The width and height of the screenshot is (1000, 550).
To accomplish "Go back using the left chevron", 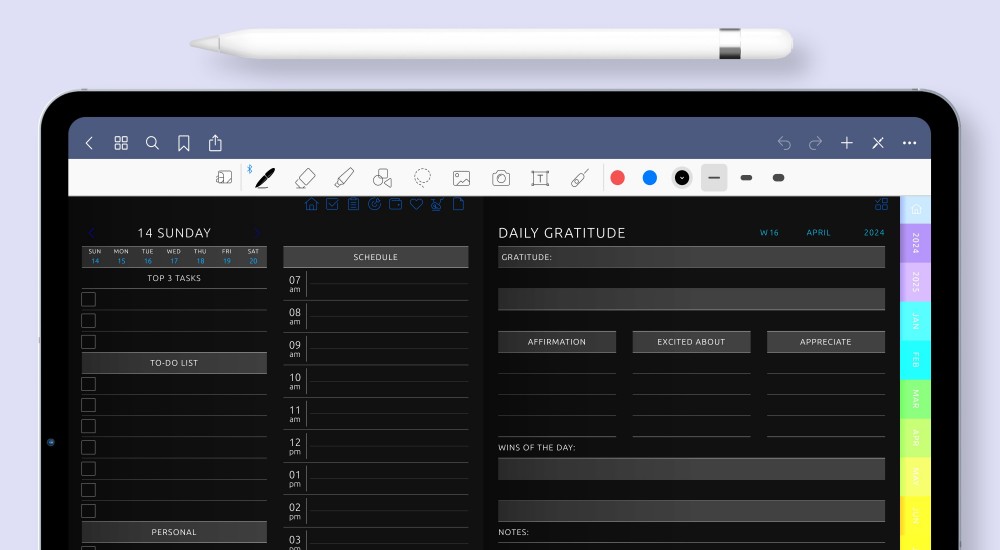I will point(89,143).
